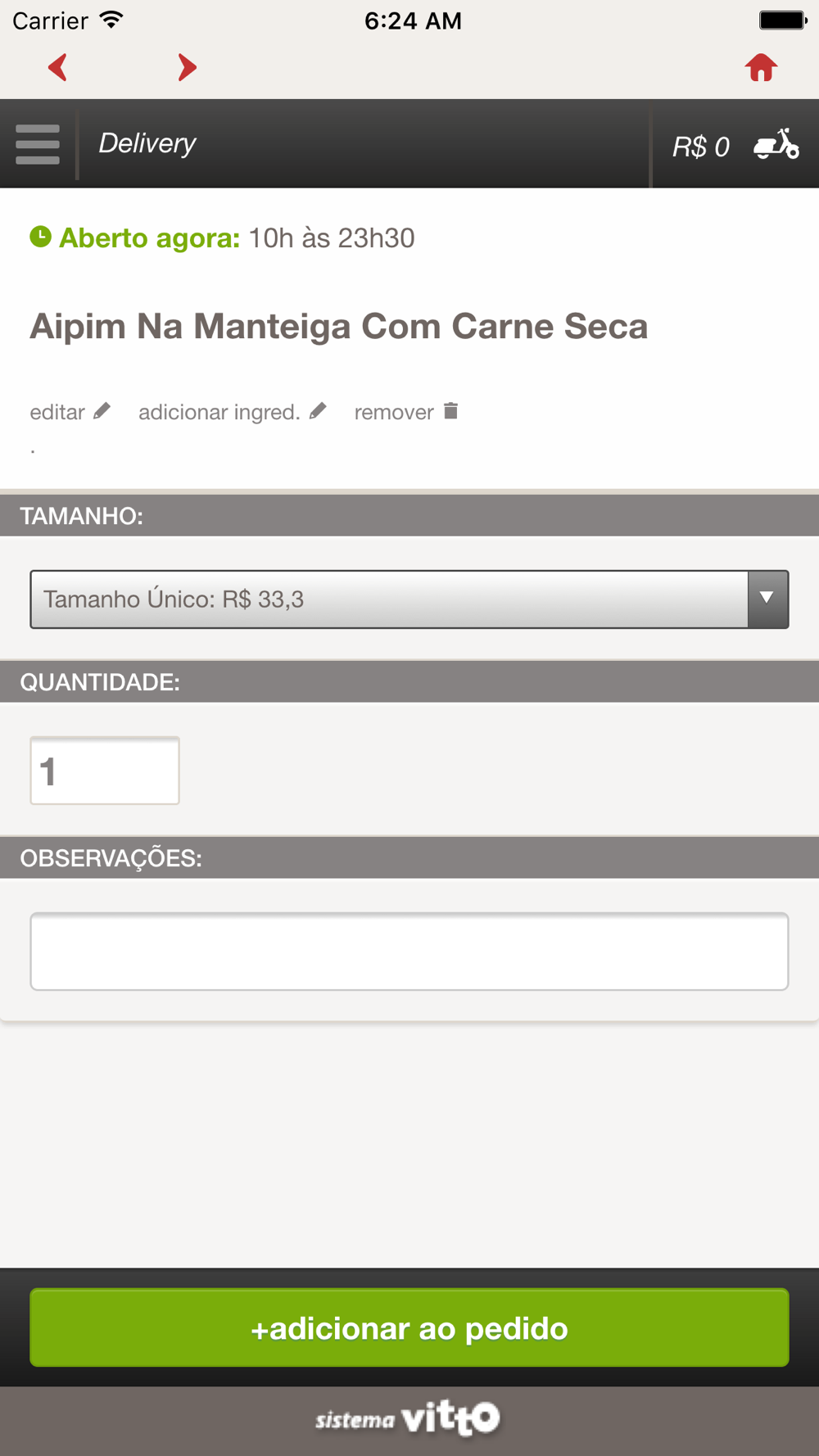Click pencil icon beside adicionar ingred.
The height and width of the screenshot is (1456, 819).
[318, 411]
